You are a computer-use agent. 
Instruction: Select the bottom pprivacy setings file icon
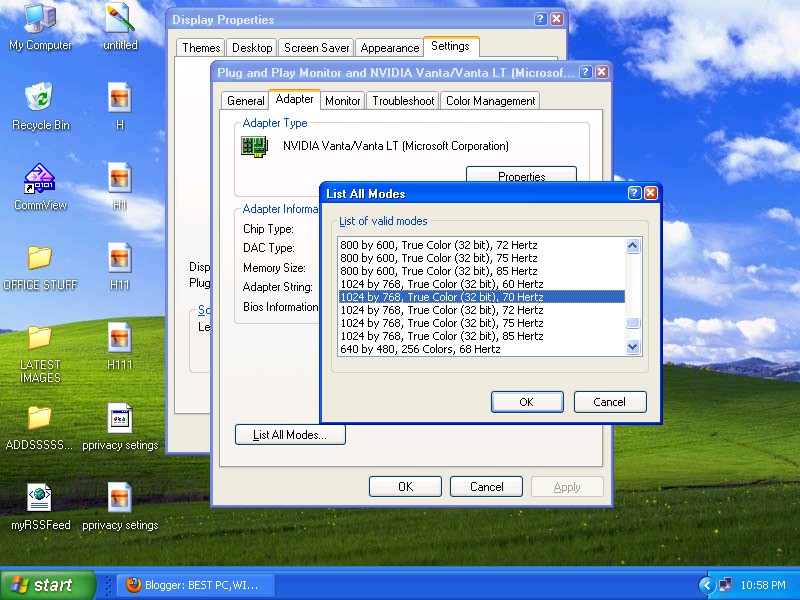pyautogui.click(x=120, y=497)
